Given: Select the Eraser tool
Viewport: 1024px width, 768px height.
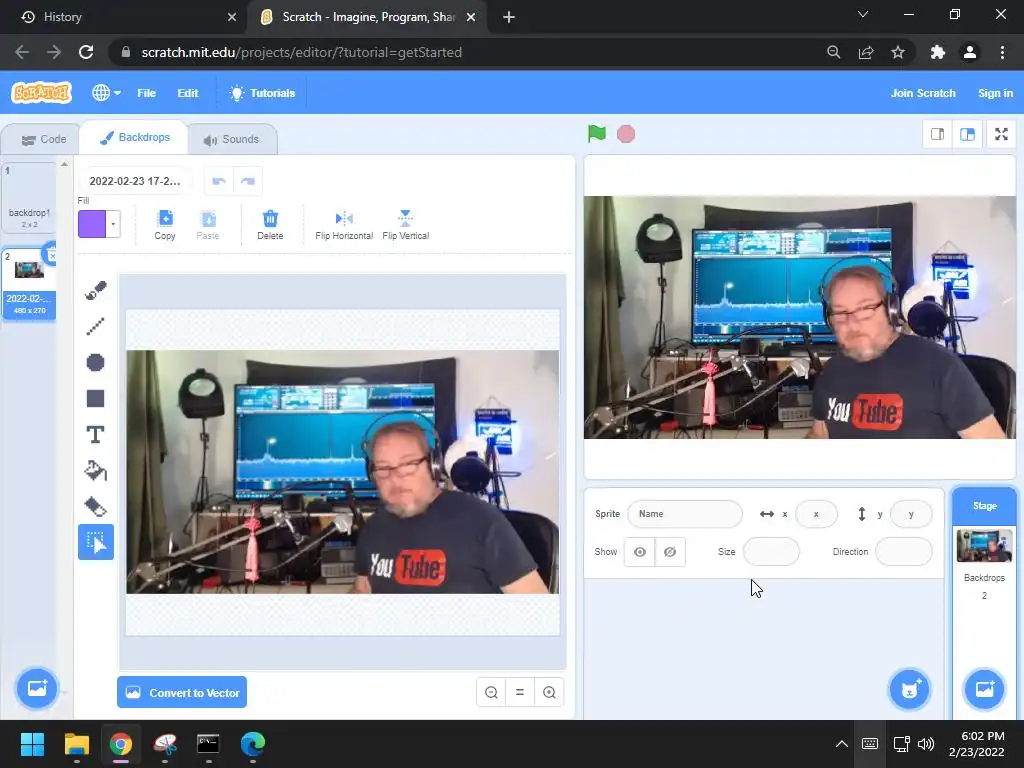Looking at the screenshot, I should [96, 507].
